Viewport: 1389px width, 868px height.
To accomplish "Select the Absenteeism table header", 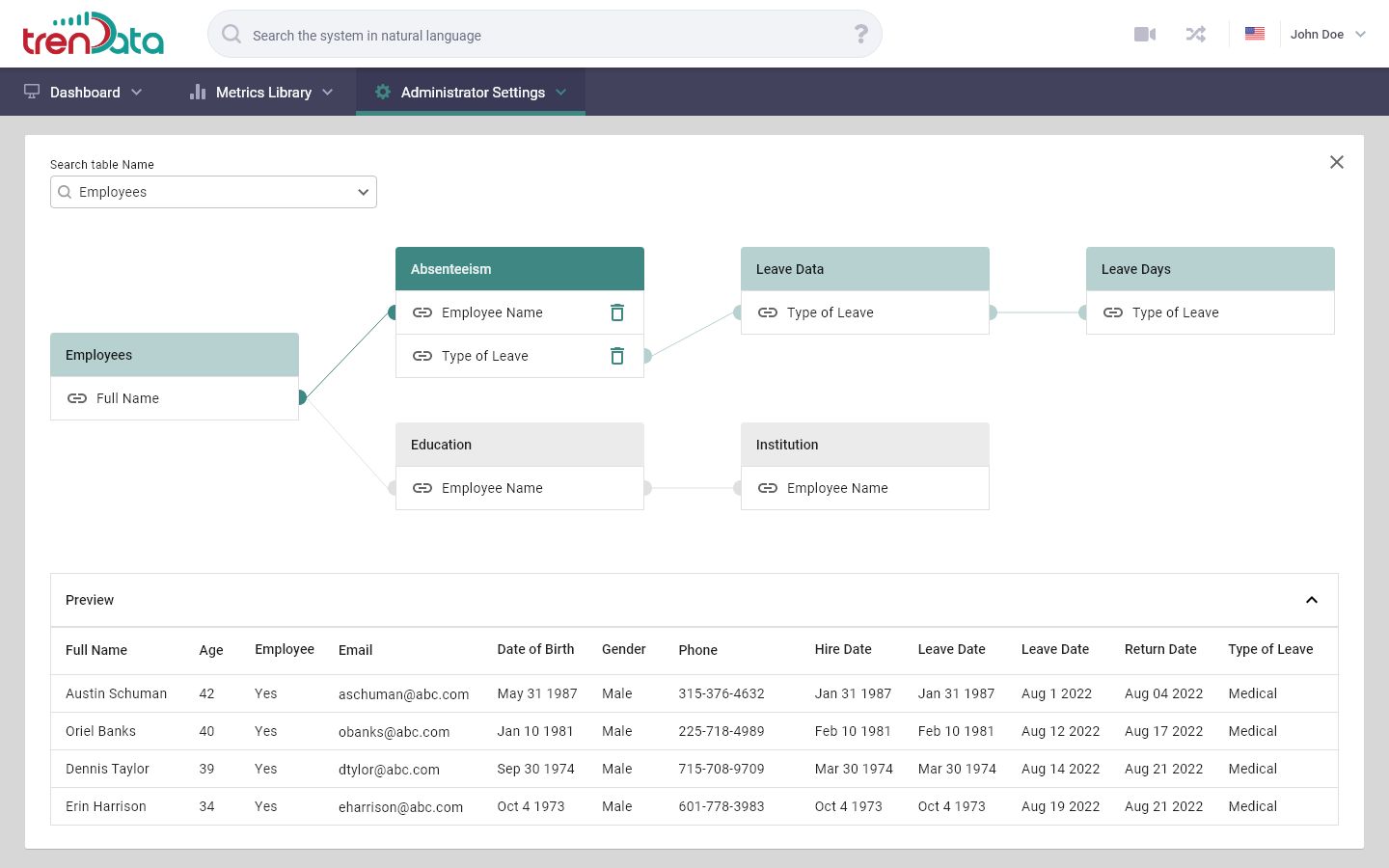I will coord(519,269).
